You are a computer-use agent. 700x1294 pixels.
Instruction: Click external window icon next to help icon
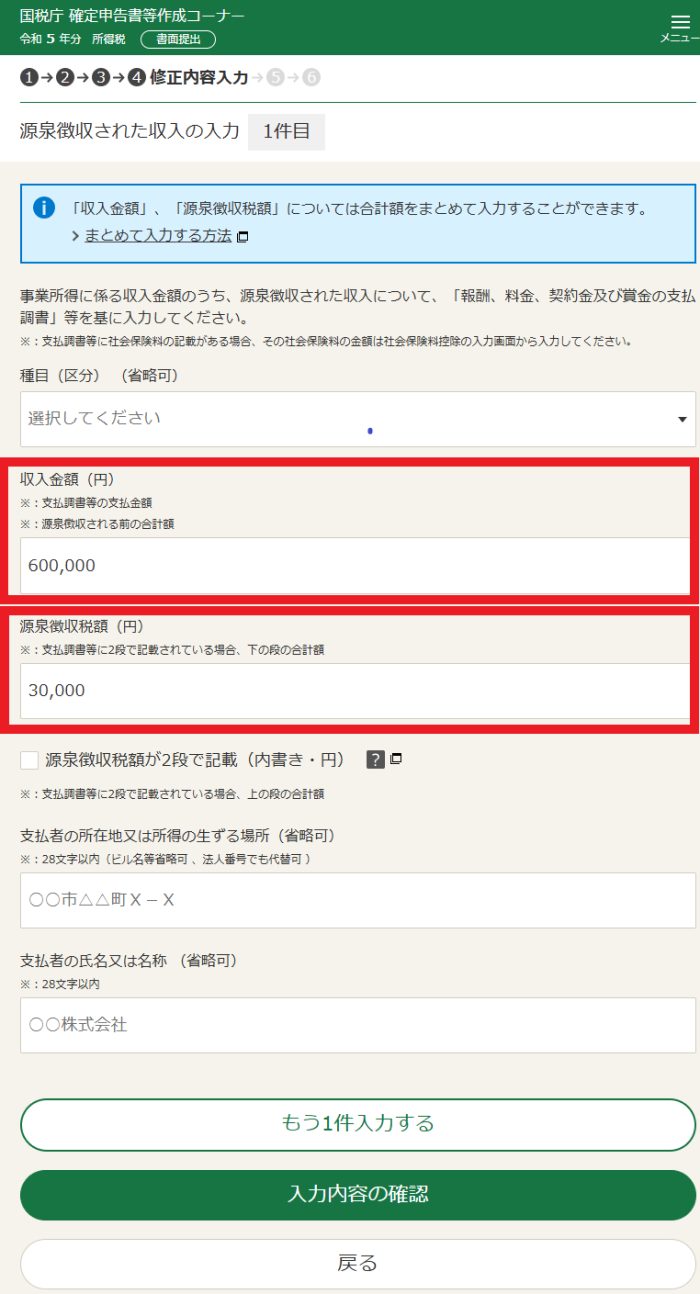pos(396,759)
